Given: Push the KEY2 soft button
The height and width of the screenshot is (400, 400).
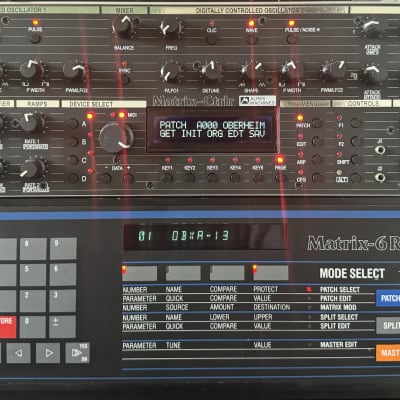Looking at the screenshot, I should coord(189,178).
